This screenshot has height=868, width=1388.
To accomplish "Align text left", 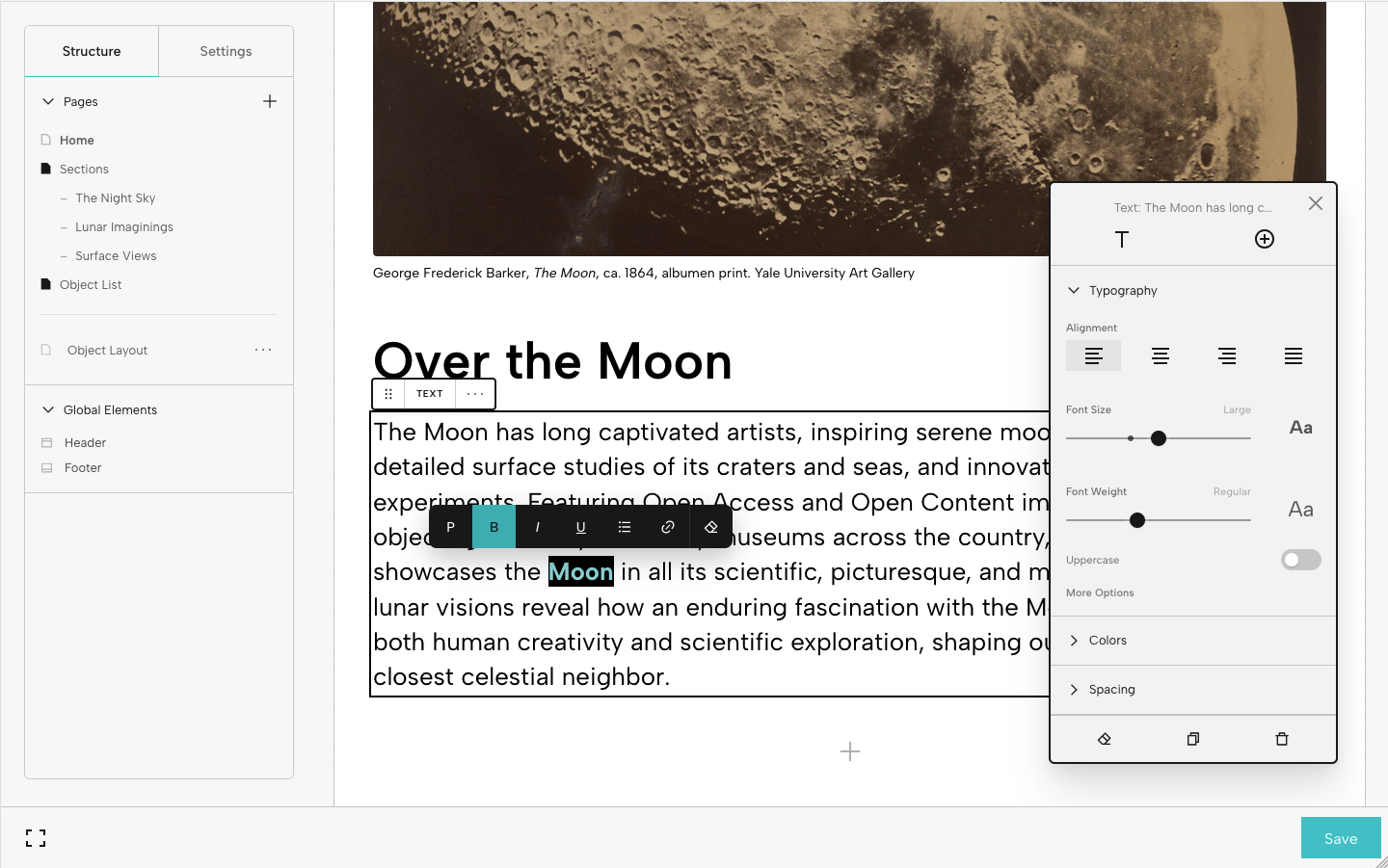I will (1093, 355).
